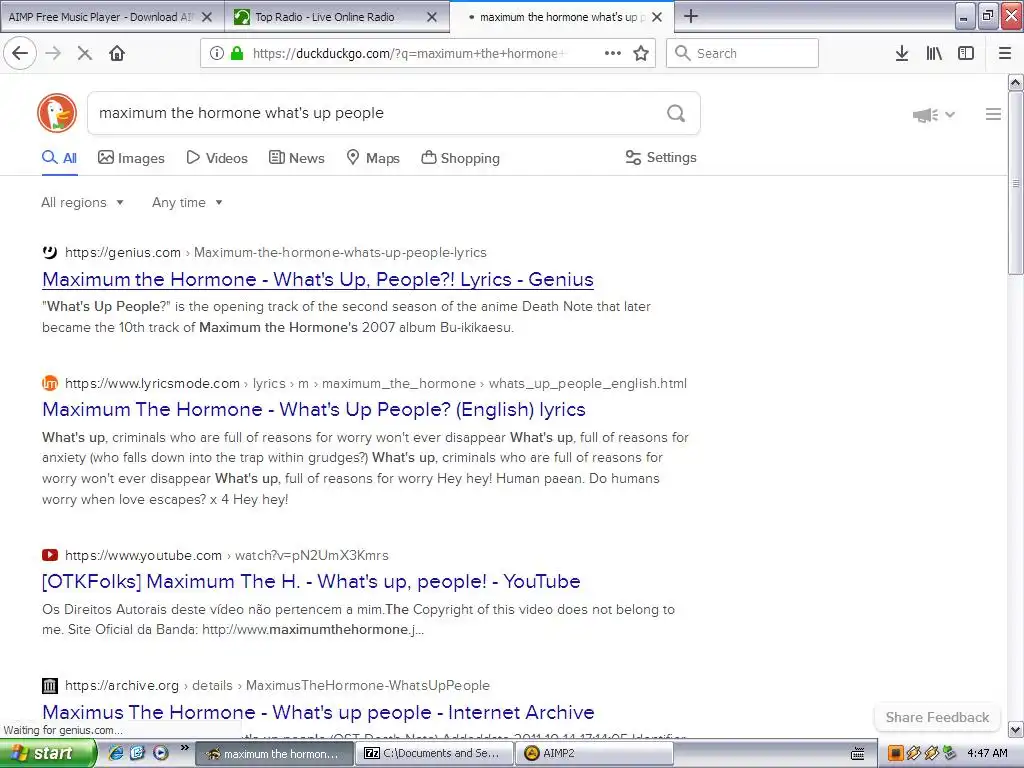Screen dimensions: 1024x768
Task: Open the Maps results tab
Action: coord(373,158)
